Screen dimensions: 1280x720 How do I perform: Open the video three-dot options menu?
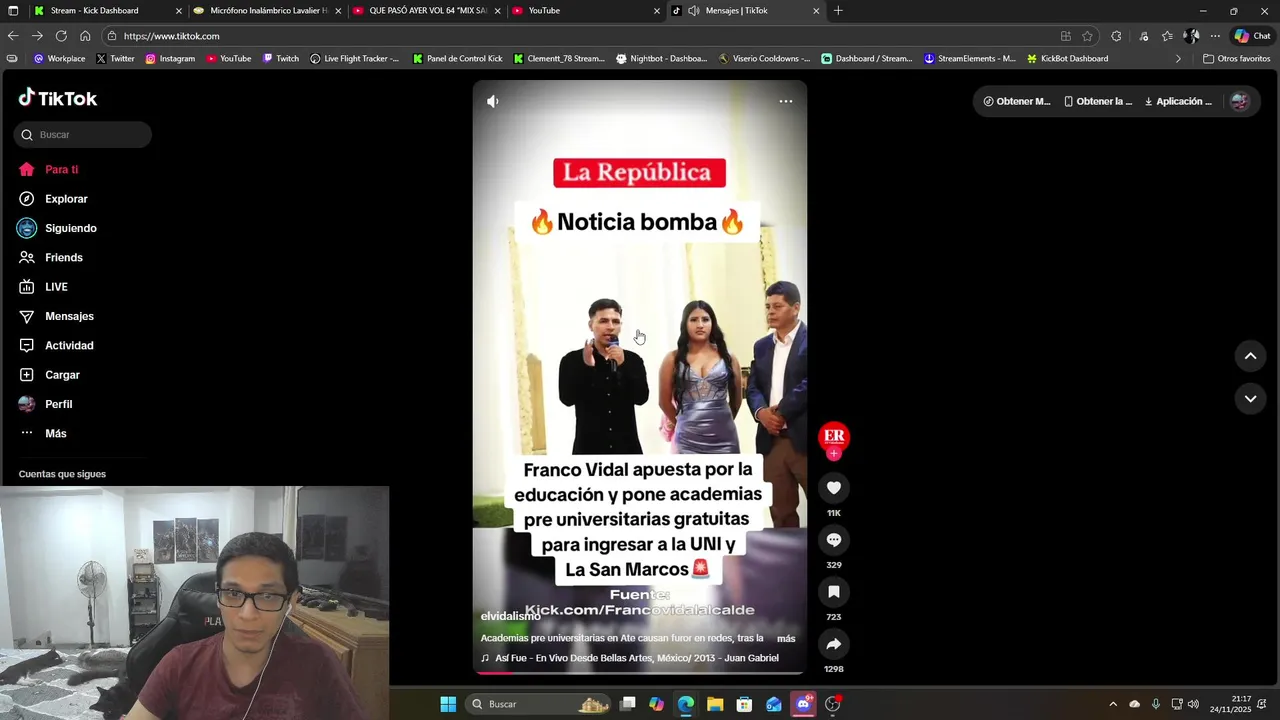click(x=786, y=101)
